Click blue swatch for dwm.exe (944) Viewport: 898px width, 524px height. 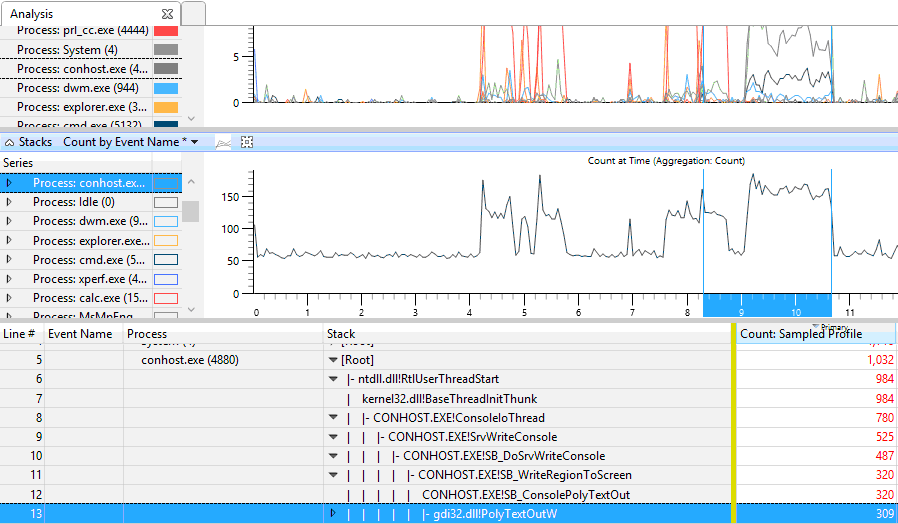[x=166, y=88]
